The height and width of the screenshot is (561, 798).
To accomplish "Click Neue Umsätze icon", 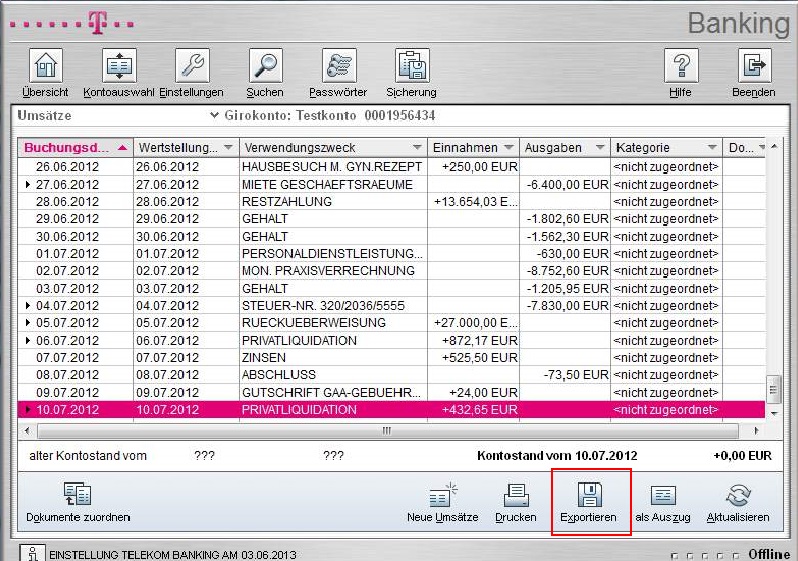I will 443,495.
